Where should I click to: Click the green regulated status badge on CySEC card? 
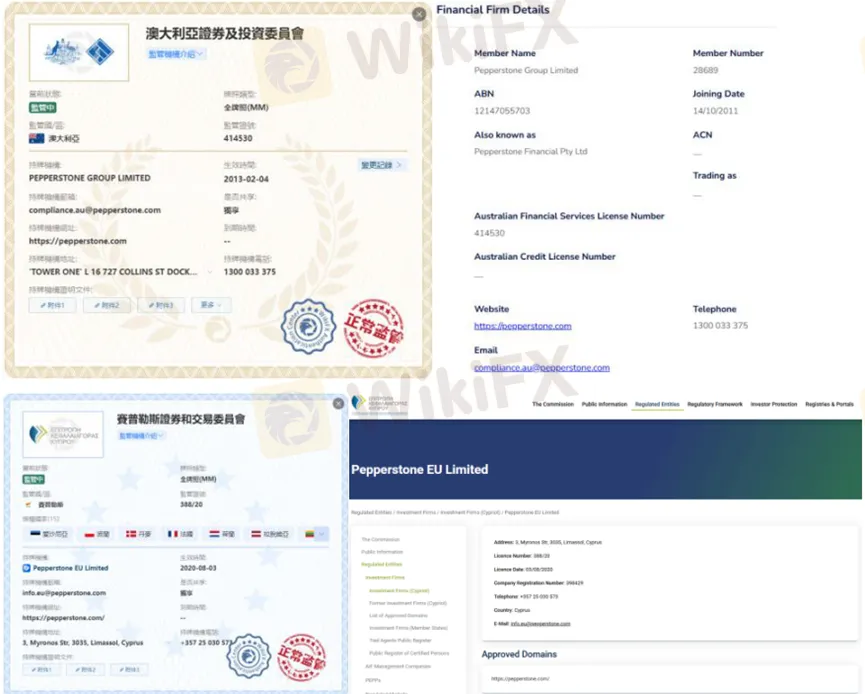coord(34,479)
